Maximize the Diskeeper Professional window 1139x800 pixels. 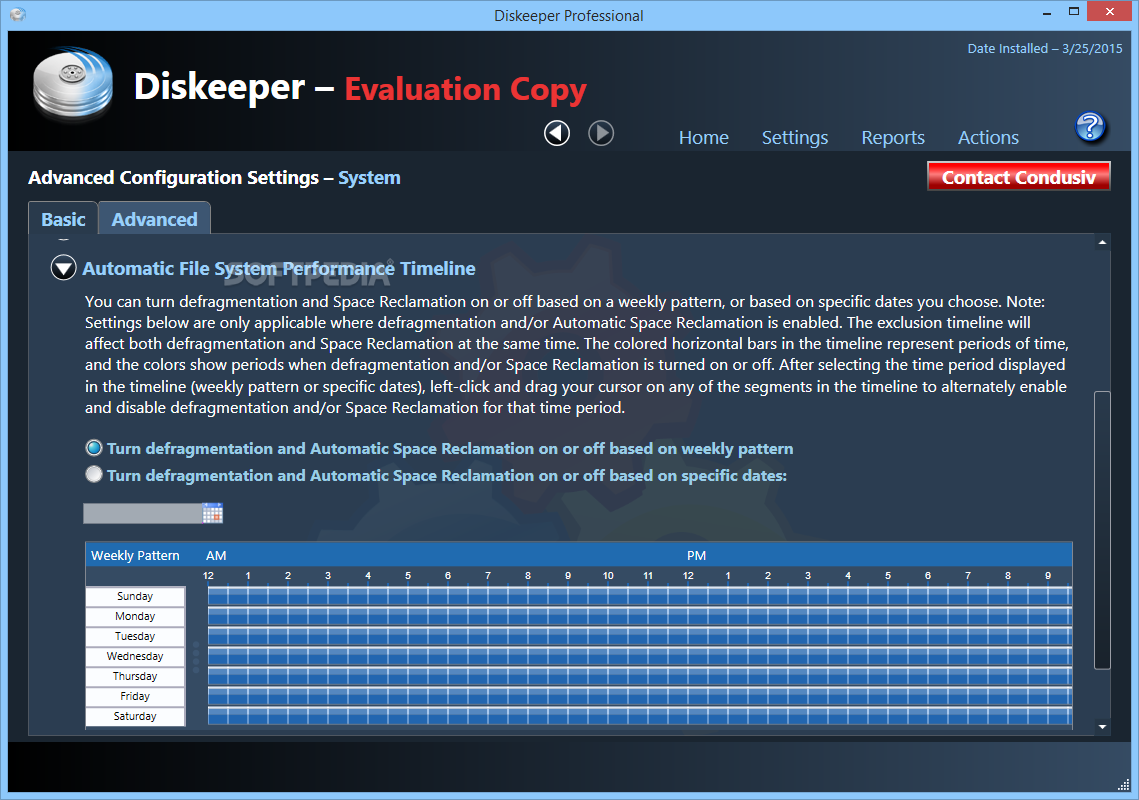[1074, 12]
